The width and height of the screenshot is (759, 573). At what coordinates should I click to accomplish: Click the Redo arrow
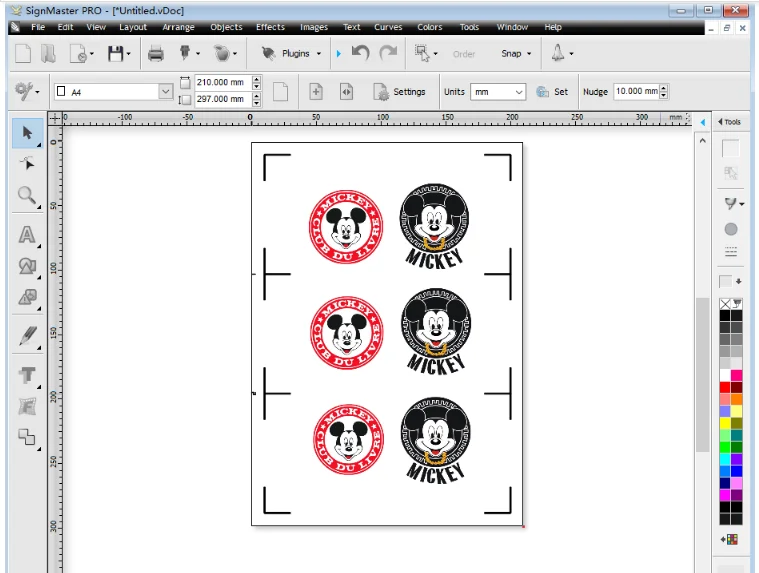click(388, 52)
